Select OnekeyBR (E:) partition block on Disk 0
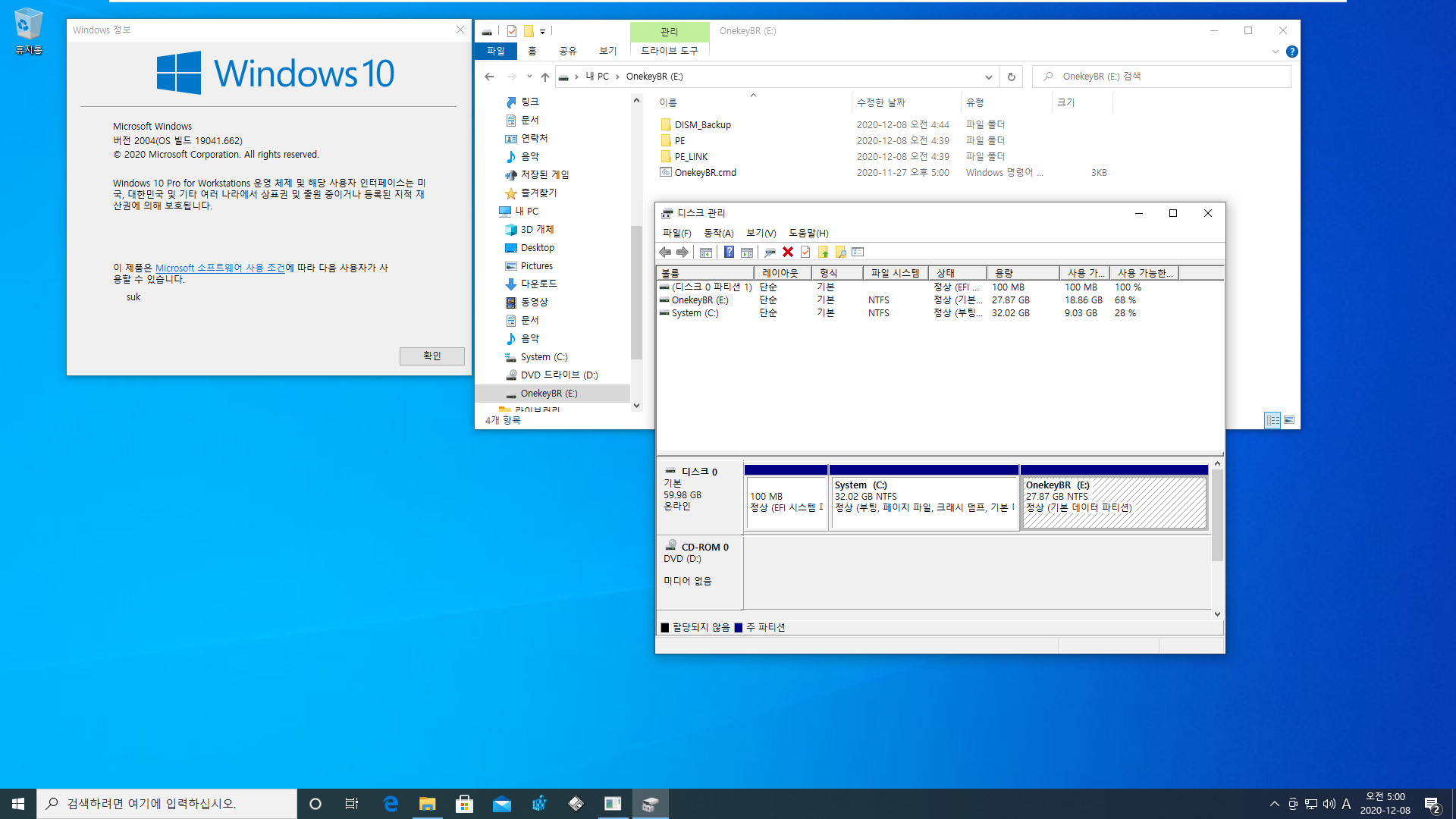The image size is (1456, 819). point(1114,502)
